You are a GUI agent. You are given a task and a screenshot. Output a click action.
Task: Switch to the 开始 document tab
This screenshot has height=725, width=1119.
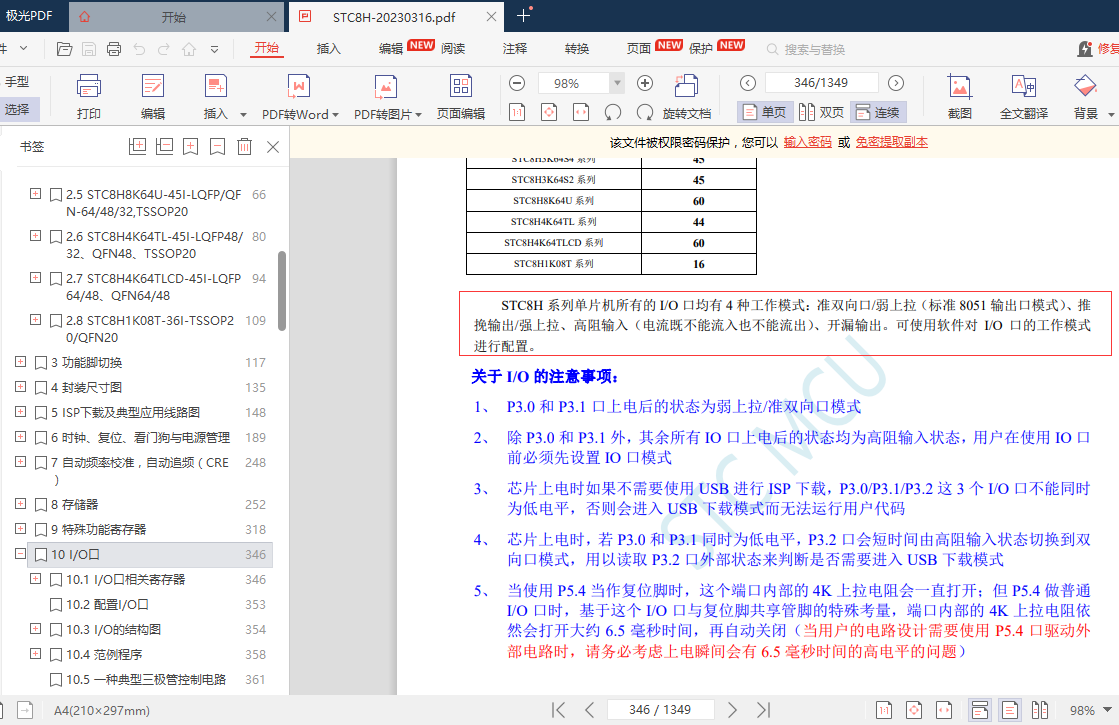pyautogui.click(x=174, y=16)
